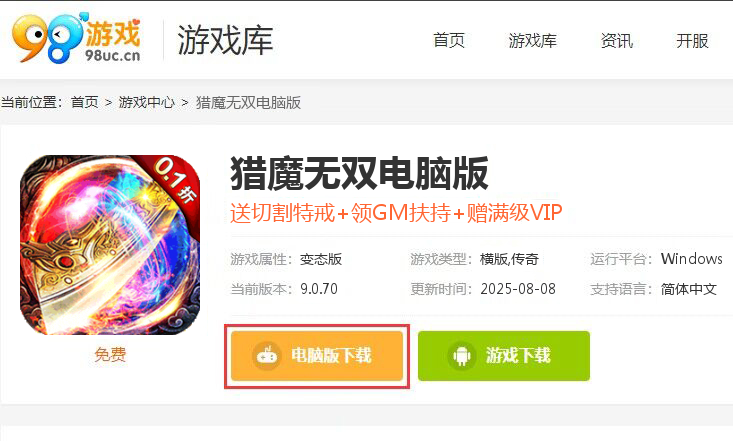Click 首页 in the breadcrumb trail

[x=85, y=102]
